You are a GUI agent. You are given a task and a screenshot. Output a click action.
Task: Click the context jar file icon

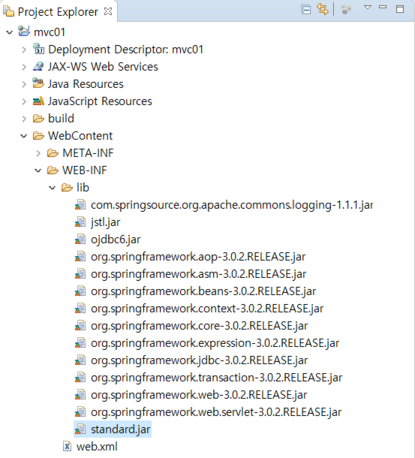click(x=80, y=309)
